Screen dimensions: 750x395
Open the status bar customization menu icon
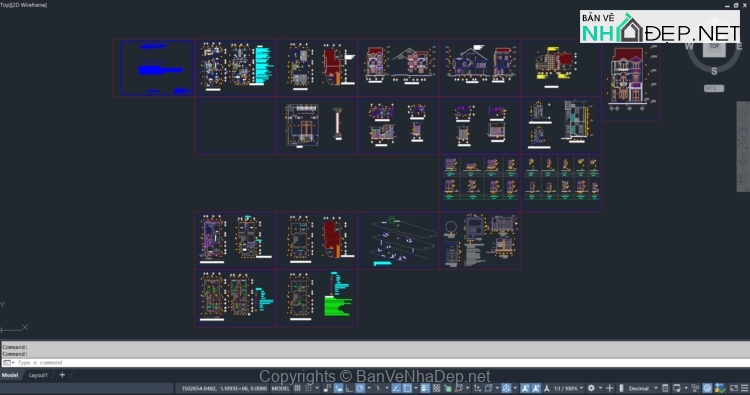pyautogui.click(x=744, y=388)
